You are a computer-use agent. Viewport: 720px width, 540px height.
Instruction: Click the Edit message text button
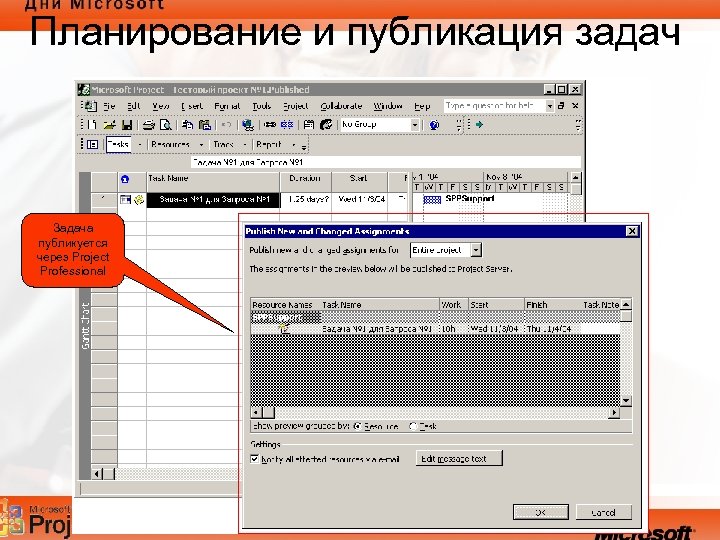[459, 458]
